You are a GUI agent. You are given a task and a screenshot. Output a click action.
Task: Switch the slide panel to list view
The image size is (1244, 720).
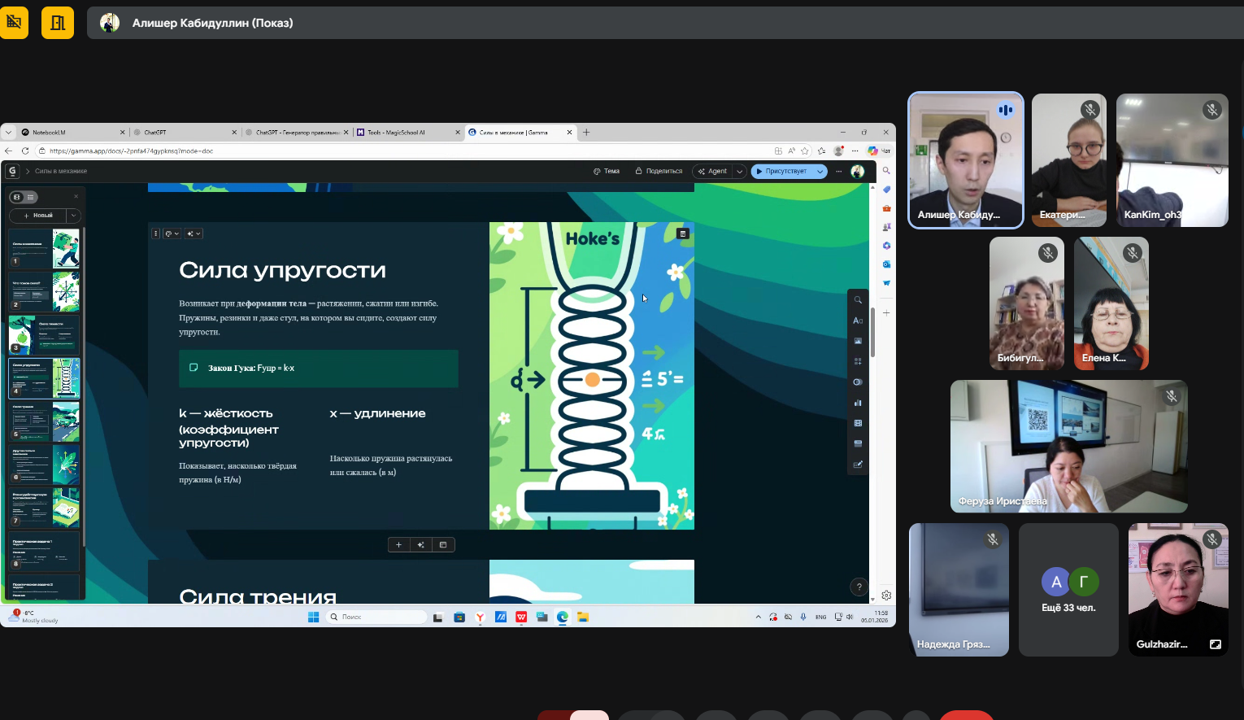(x=30, y=197)
